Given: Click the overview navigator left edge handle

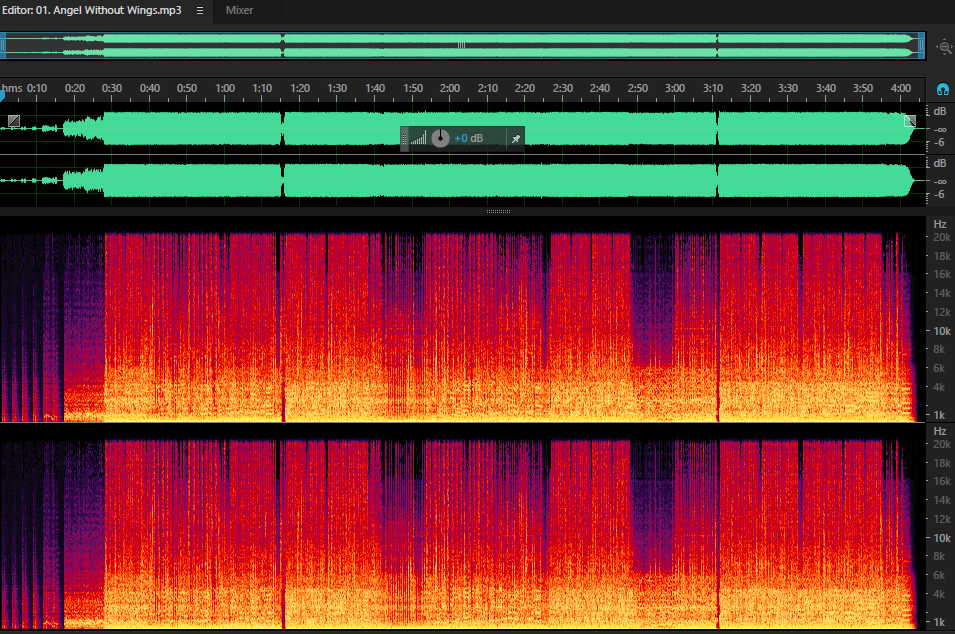Looking at the screenshot, I should coord(3,46).
